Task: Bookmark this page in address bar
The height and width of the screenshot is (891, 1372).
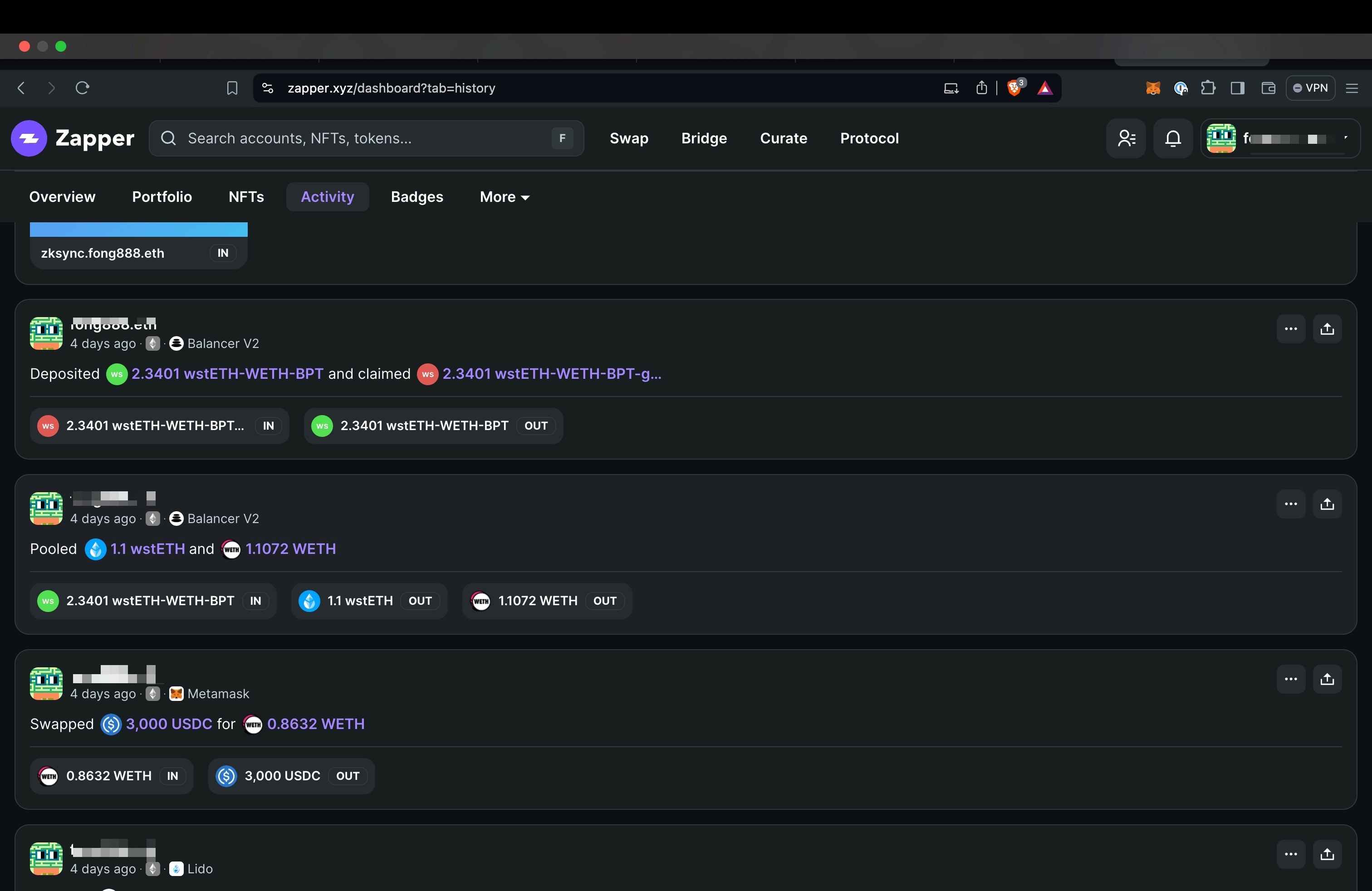Action: tap(232, 88)
